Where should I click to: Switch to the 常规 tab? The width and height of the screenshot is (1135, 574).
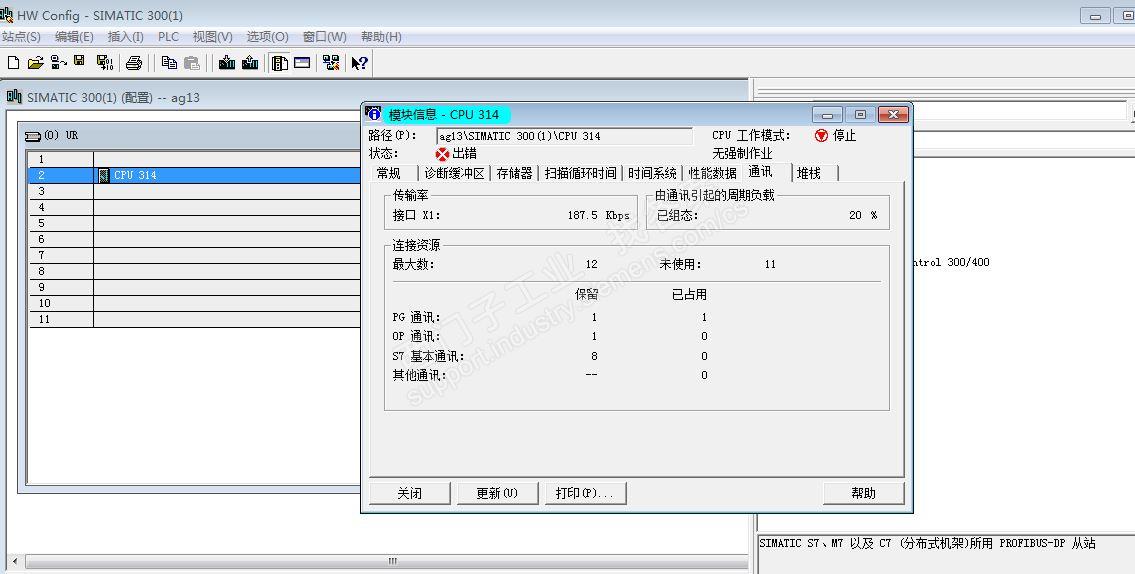pyautogui.click(x=389, y=173)
